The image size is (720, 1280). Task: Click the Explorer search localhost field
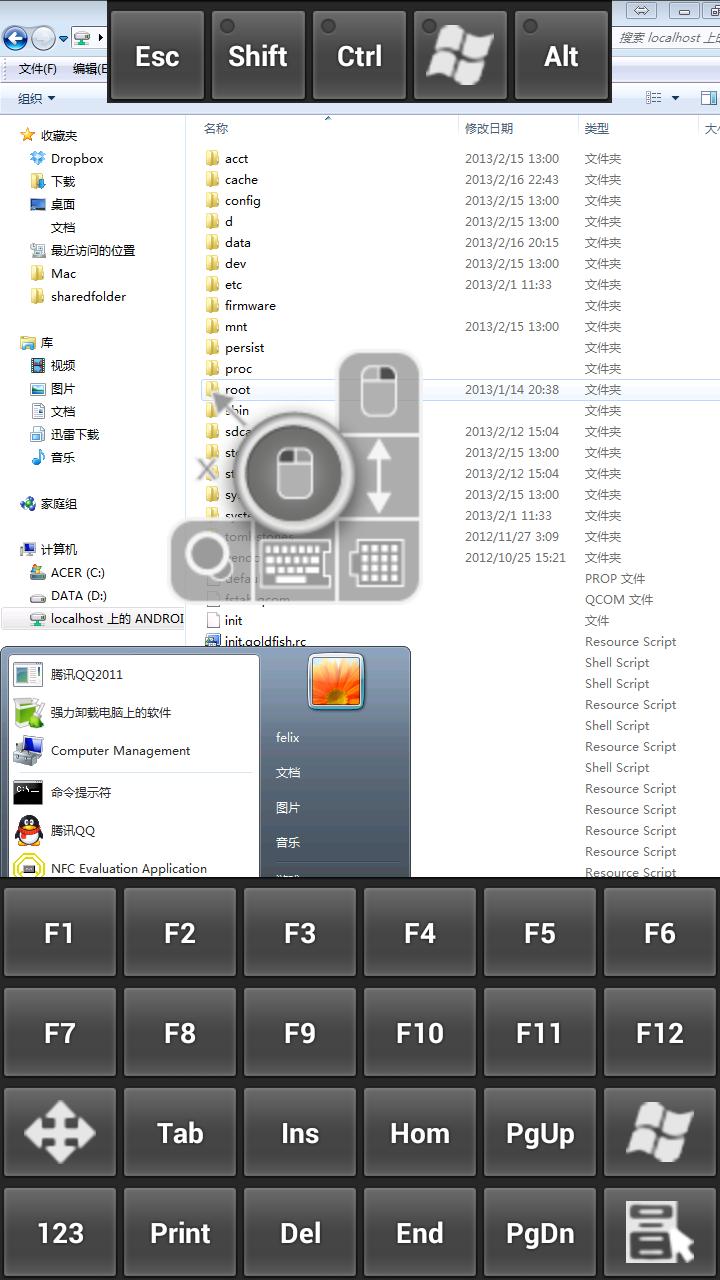pos(666,38)
